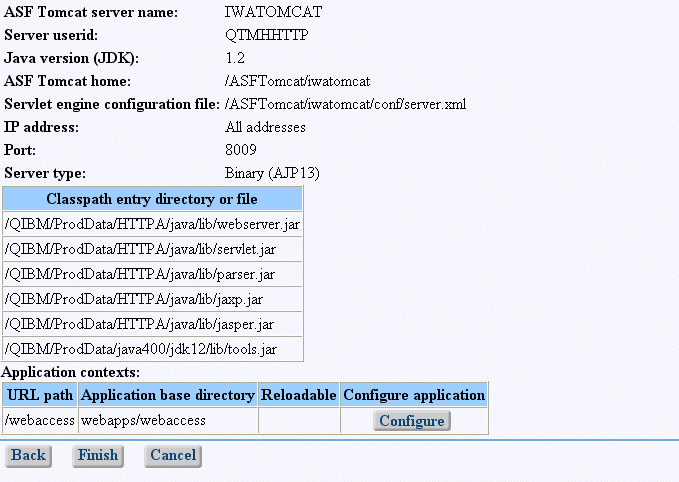The width and height of the screenshot is (679, 482).
Task: Click the conf/server.xml configuration file path
Action: (x=345, y=104)
